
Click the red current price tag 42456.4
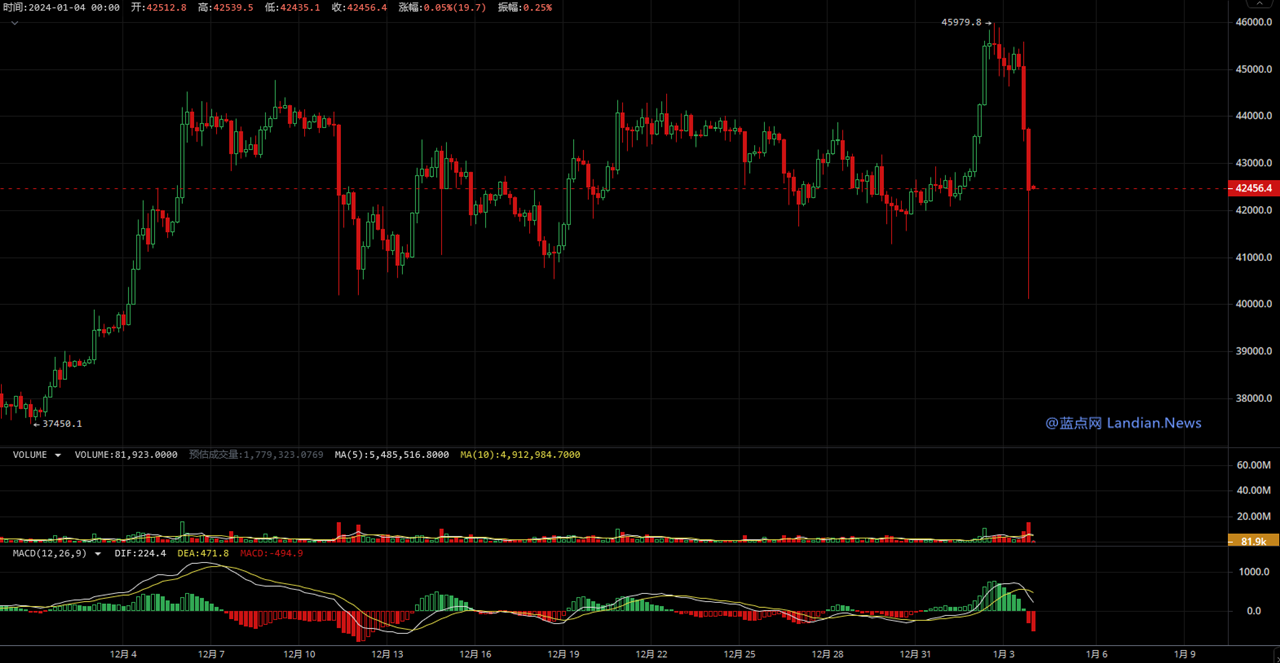tap(1253, 188)
